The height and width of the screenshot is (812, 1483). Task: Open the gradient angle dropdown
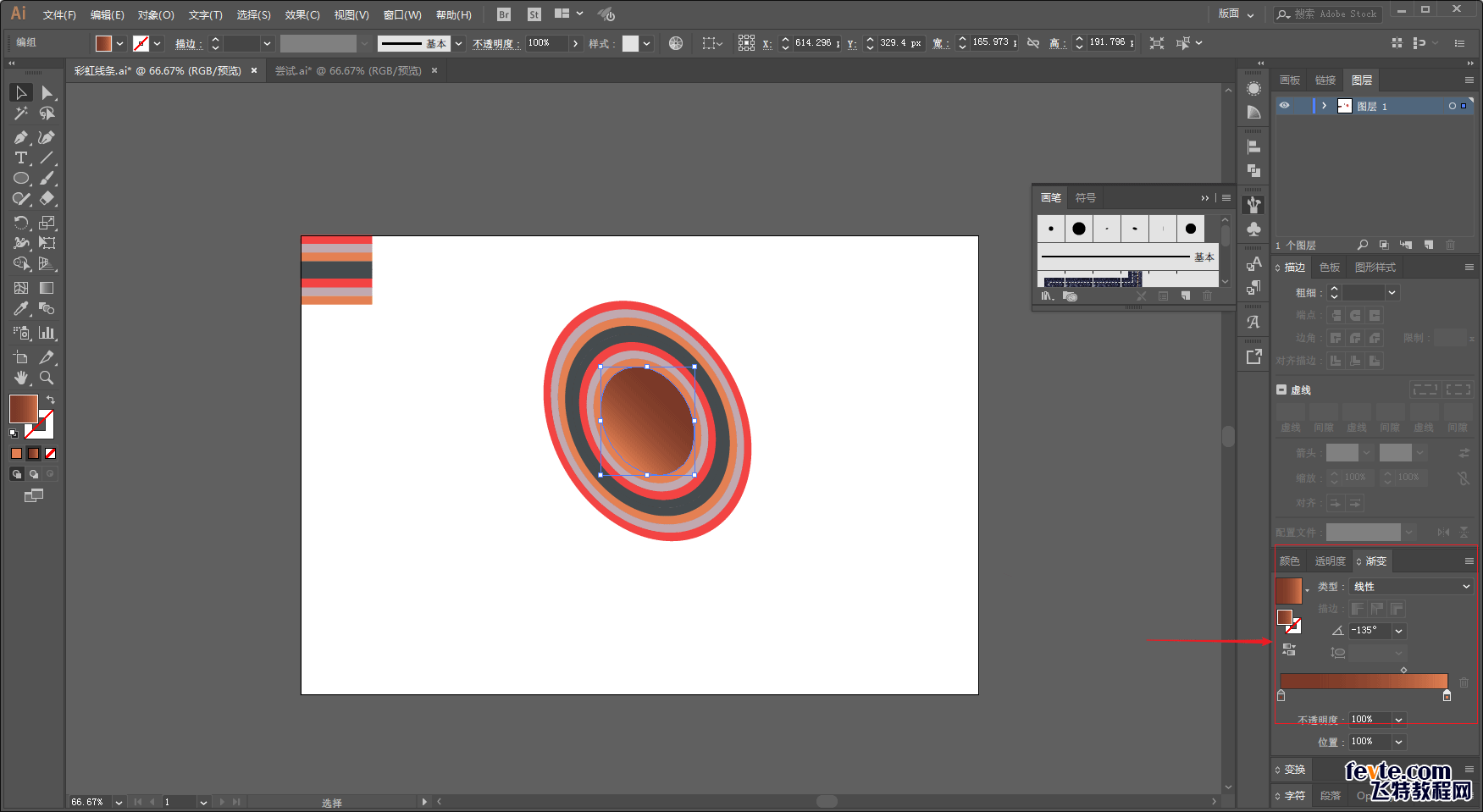coord(1399,631)
